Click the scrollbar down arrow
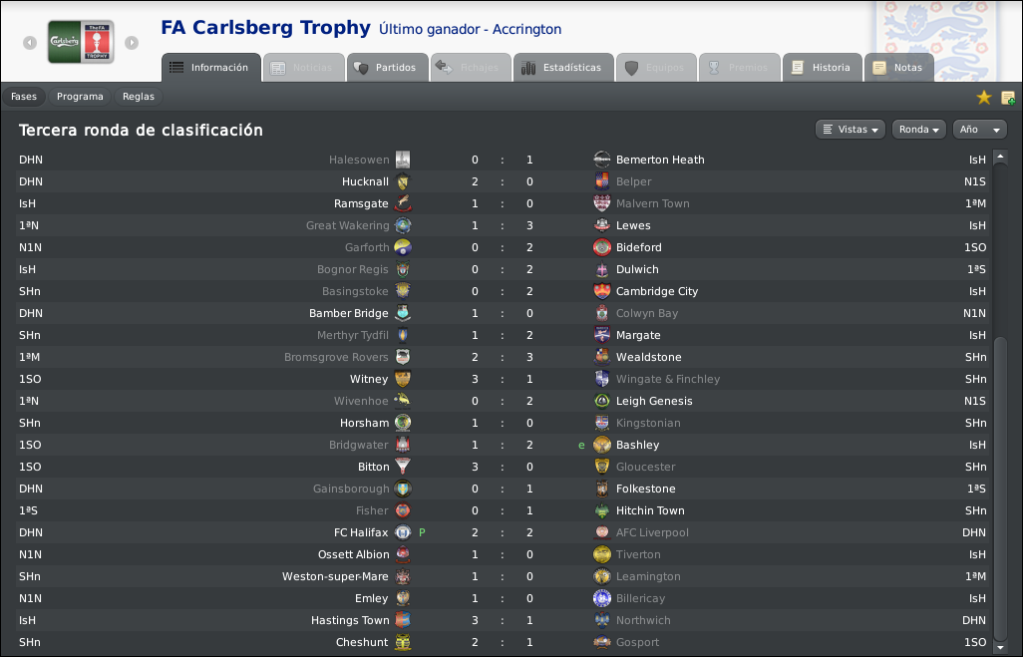The image size is (1023, 657). point(1000,647)
